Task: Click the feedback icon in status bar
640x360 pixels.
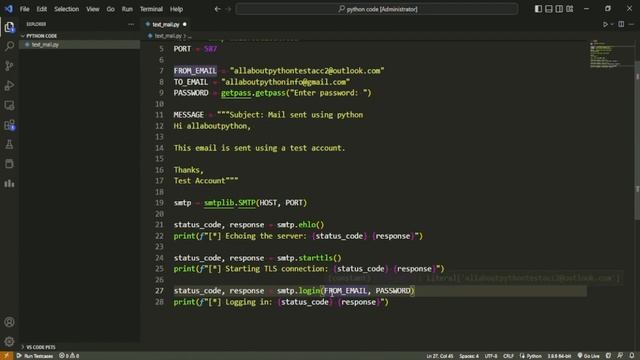Action: (620, 356)
